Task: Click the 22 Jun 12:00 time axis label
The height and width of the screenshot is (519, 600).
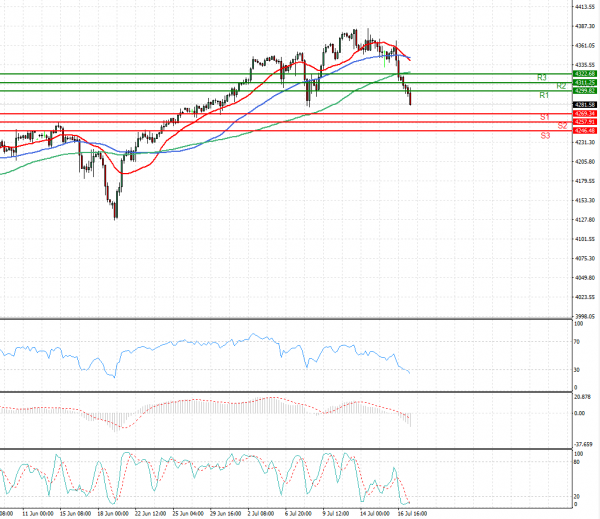Action: (x=150, y=514)
